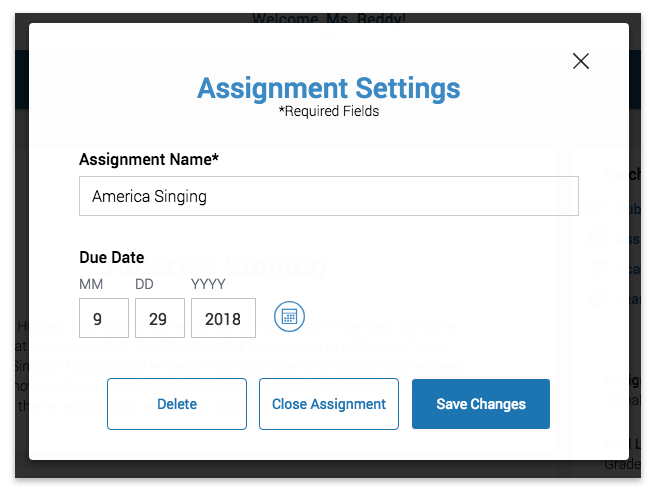This screenshot has height=490, width=659.
Task: Select the day box showing 29
Action: pos(160,318)
